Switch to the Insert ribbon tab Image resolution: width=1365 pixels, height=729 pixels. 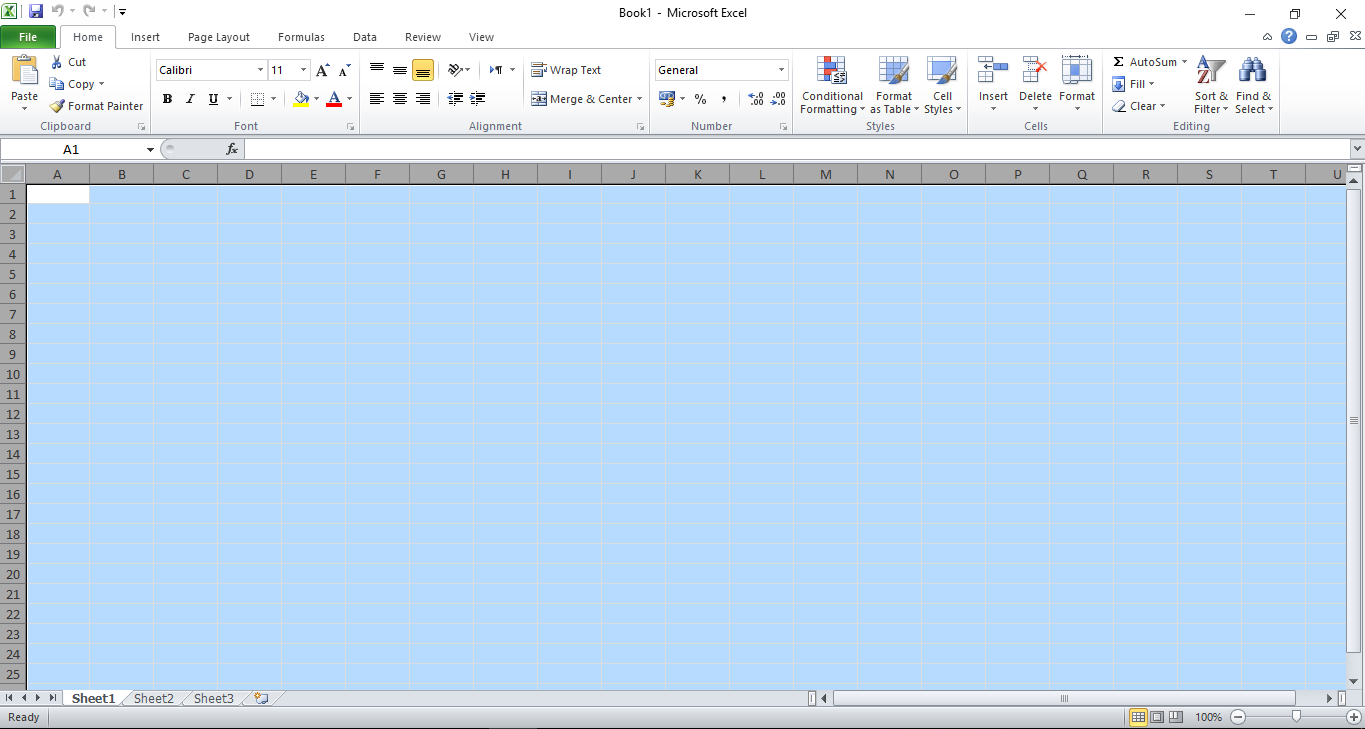pos(145,37)
